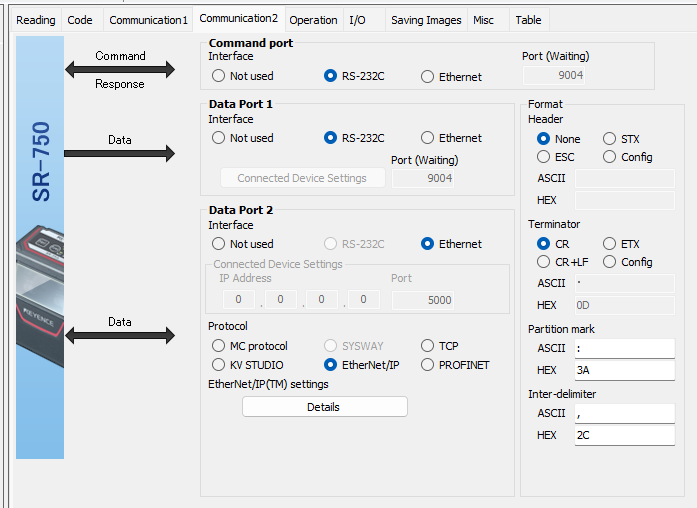Set terminator to CR+LF
The image size is (697, 508).
(562, 262)
